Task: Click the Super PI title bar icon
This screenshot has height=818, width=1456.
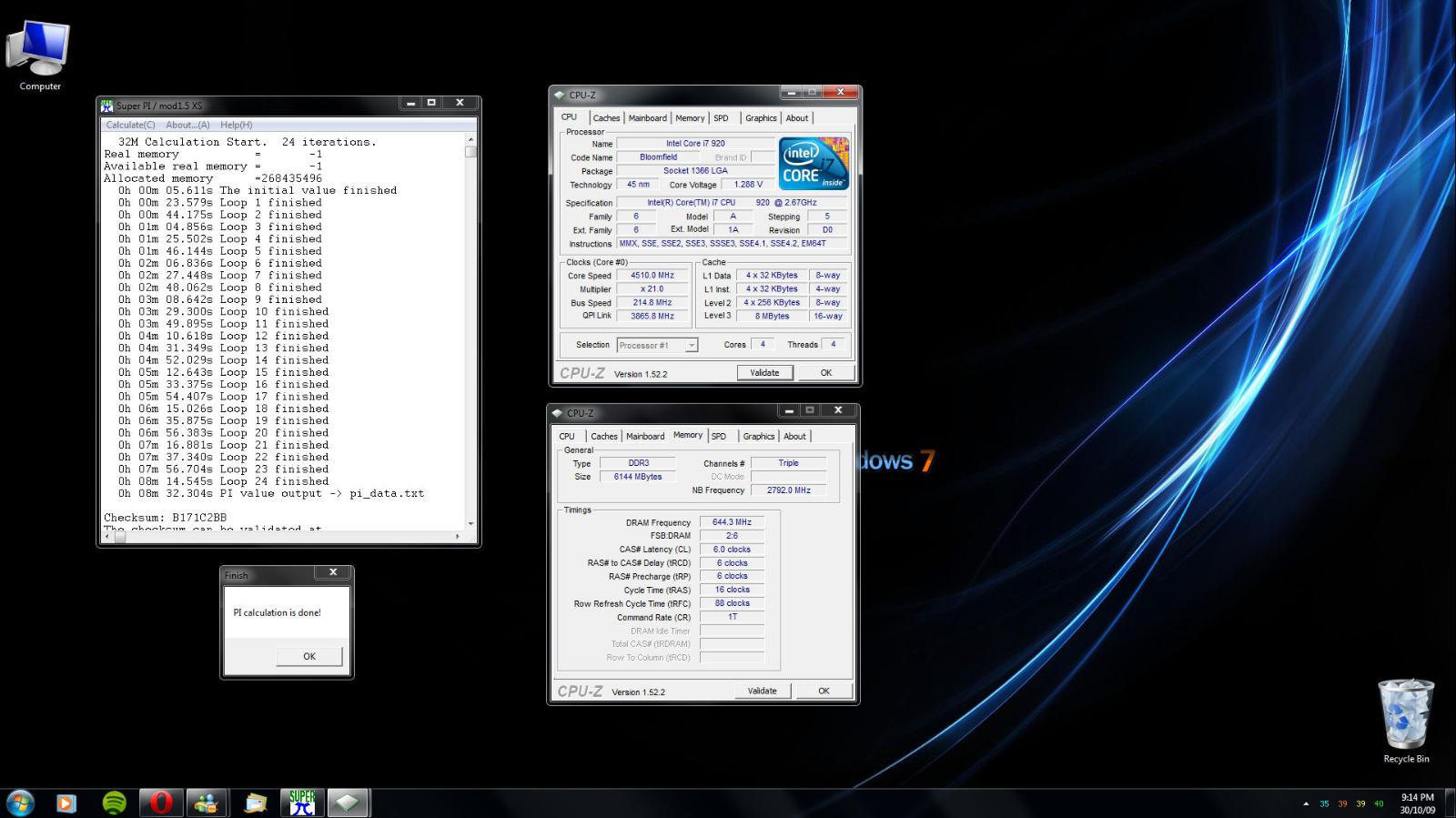Action: (106, 106)
